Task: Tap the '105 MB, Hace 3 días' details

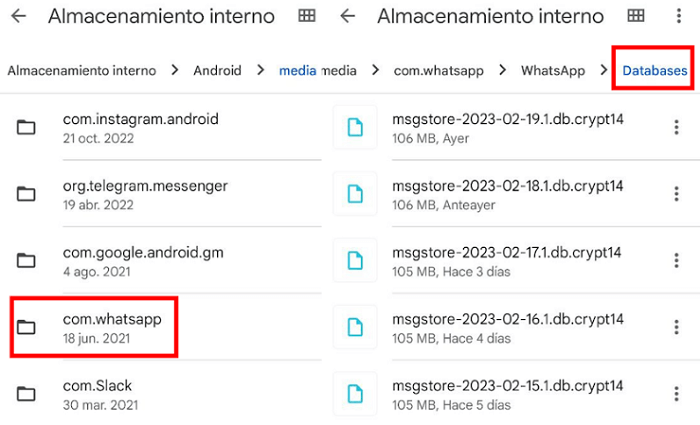Action: point(451,271)
